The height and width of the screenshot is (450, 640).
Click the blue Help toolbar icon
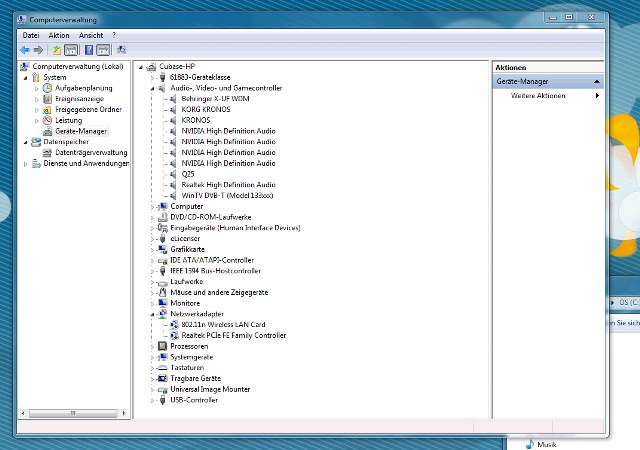tap(89, 50)
